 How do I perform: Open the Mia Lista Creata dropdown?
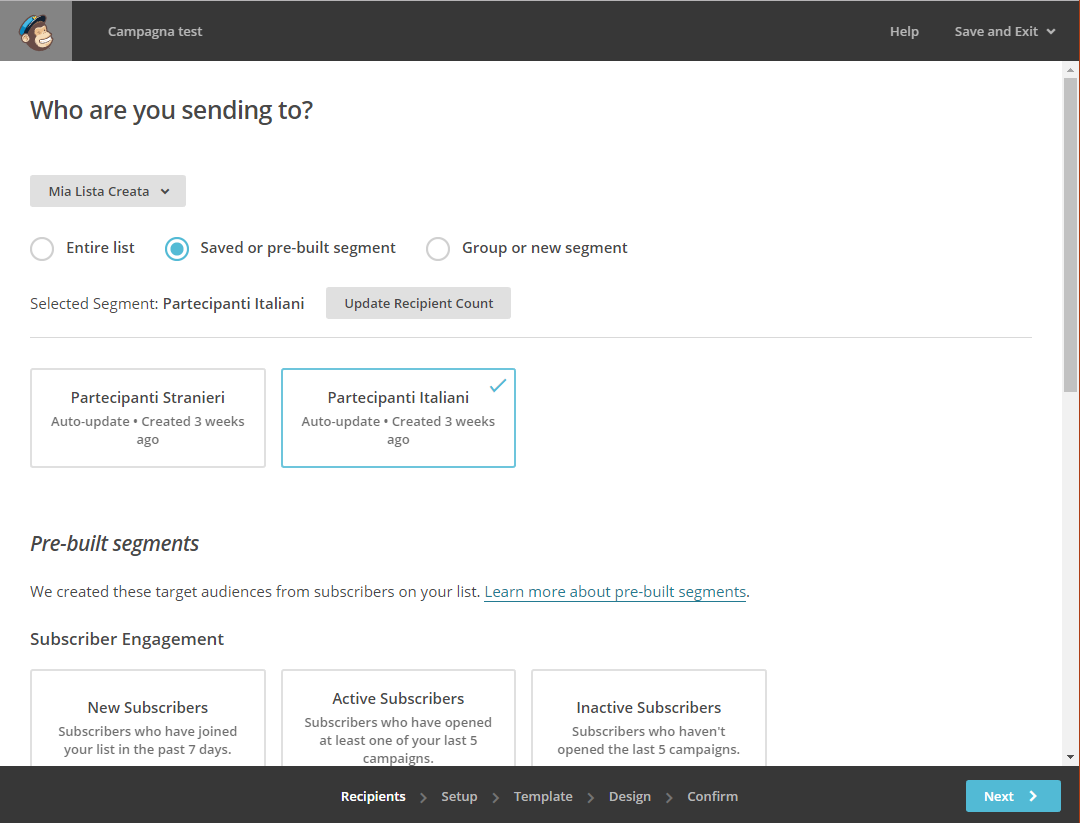(x=107, y=191)
